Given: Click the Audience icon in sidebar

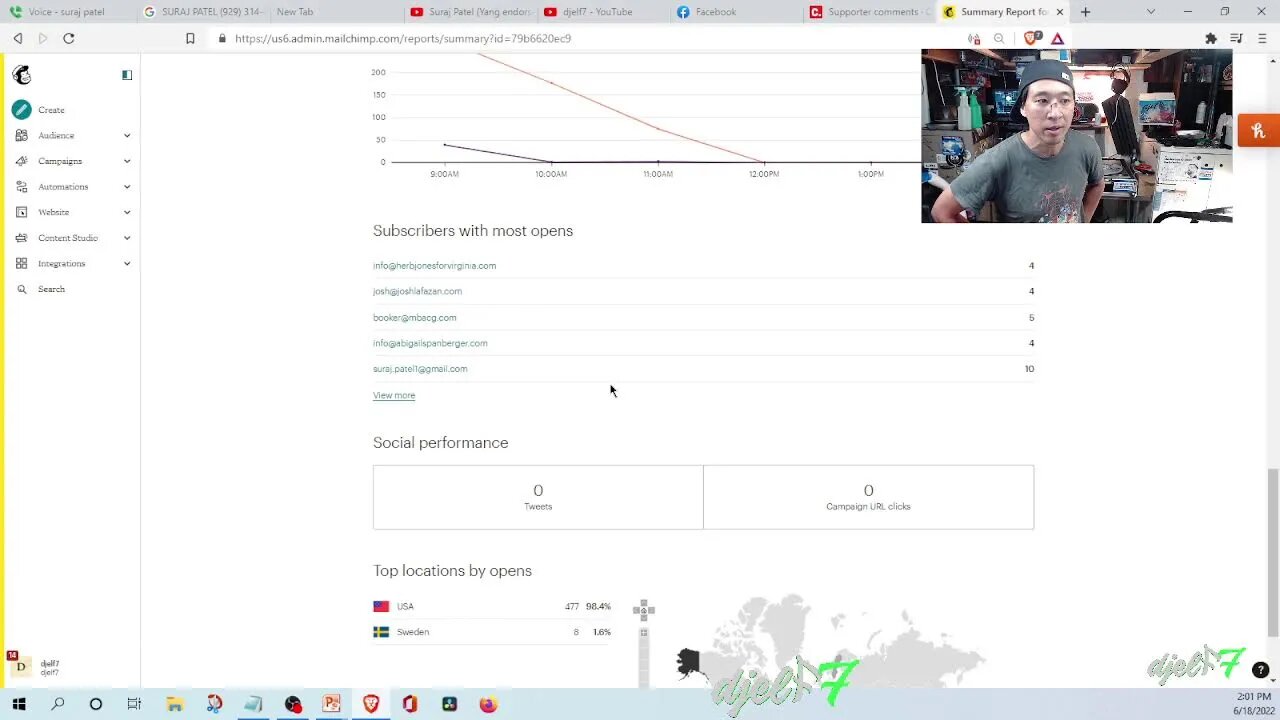Looking at the screenshot, I should coord(21,135).
